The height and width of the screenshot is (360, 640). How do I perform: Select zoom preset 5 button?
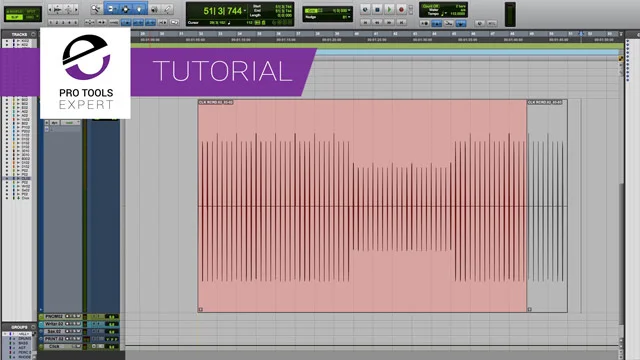pos(75,22)
